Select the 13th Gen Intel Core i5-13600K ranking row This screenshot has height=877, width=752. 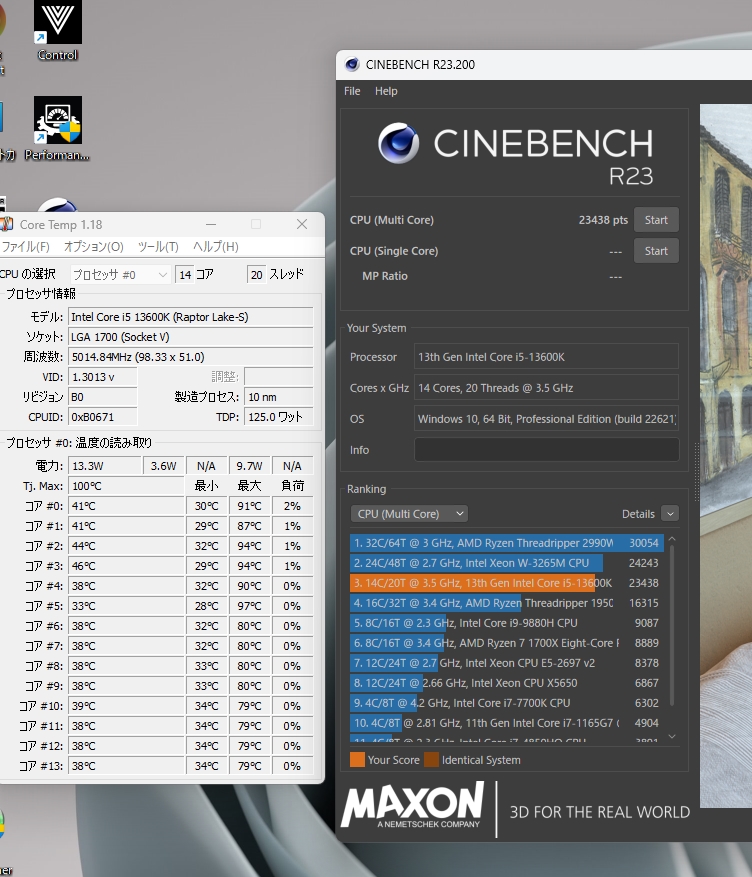507,583
